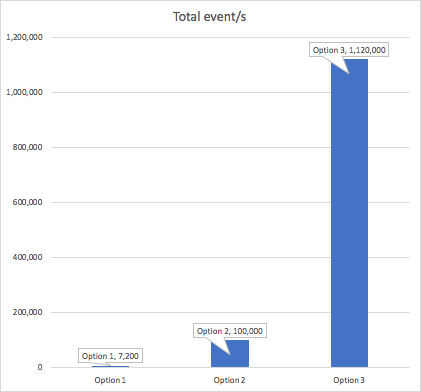Click the Option 1 category axis label
The image size is (421, 392).
(110, 380)
